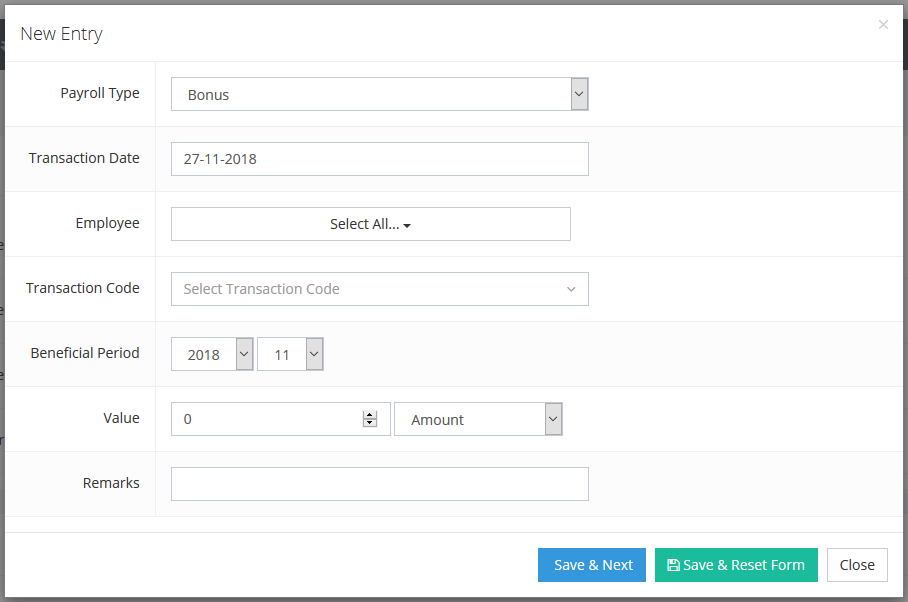Increase Value with the up spinner arrow
Screen dimensions: 908x602
[370, 415]
